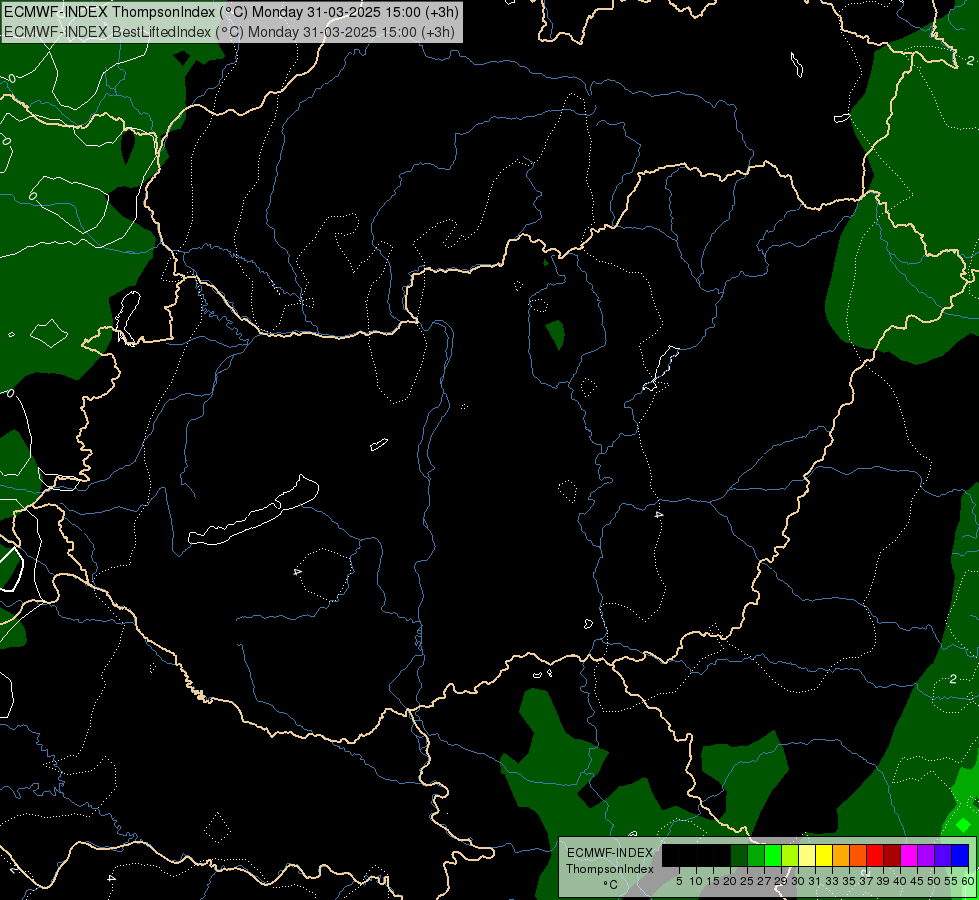Image resolution: width=979 pixels, height=900 pixels.
Task: Click legend tick value 55
Action: point(950,881)
